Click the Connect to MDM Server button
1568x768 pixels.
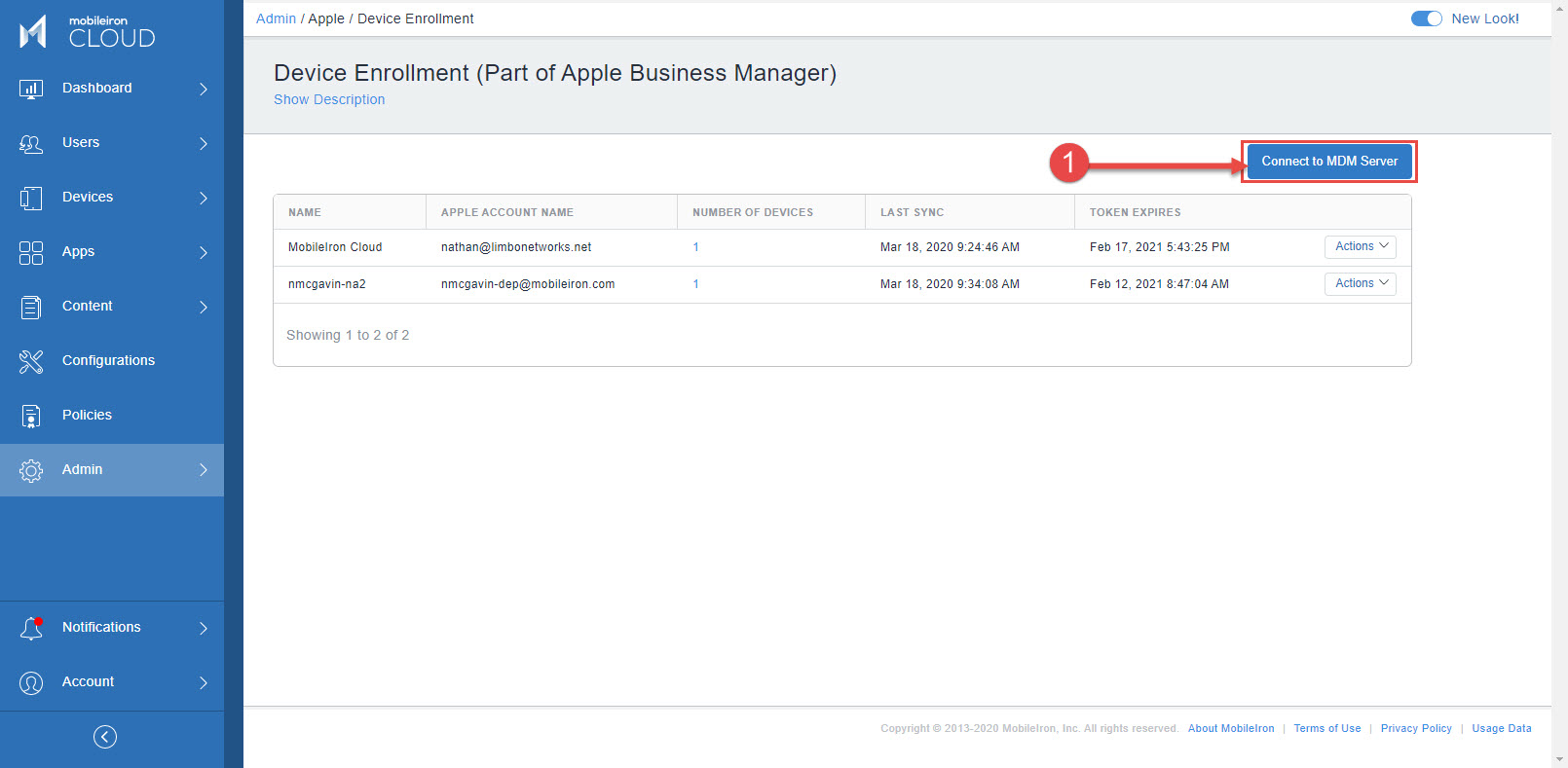pyautogui.click(x=1329, y=162)
